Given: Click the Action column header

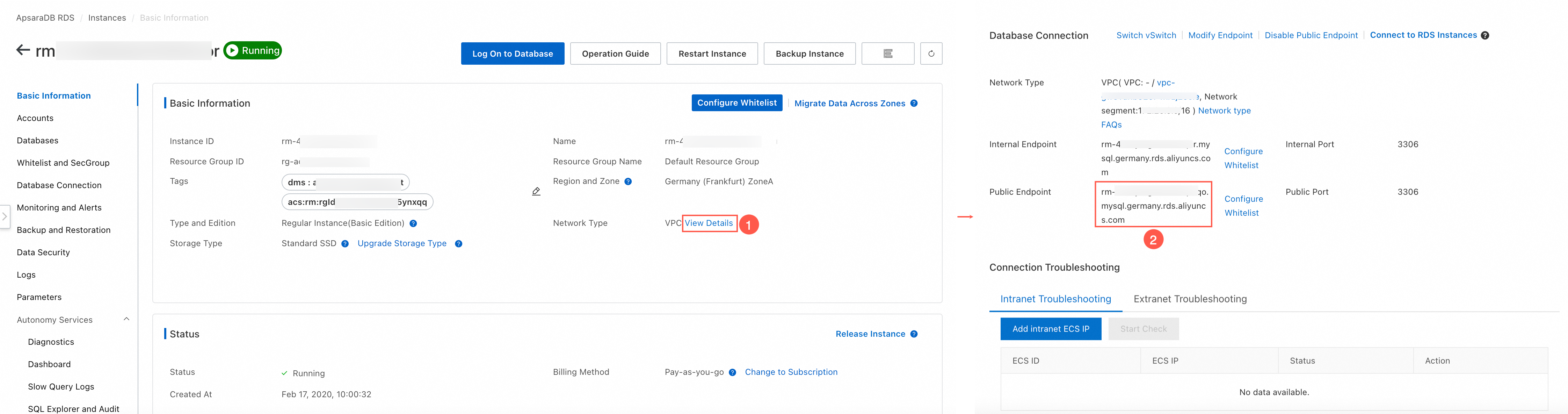Looking at the screenshot, I should (1480, 361).
